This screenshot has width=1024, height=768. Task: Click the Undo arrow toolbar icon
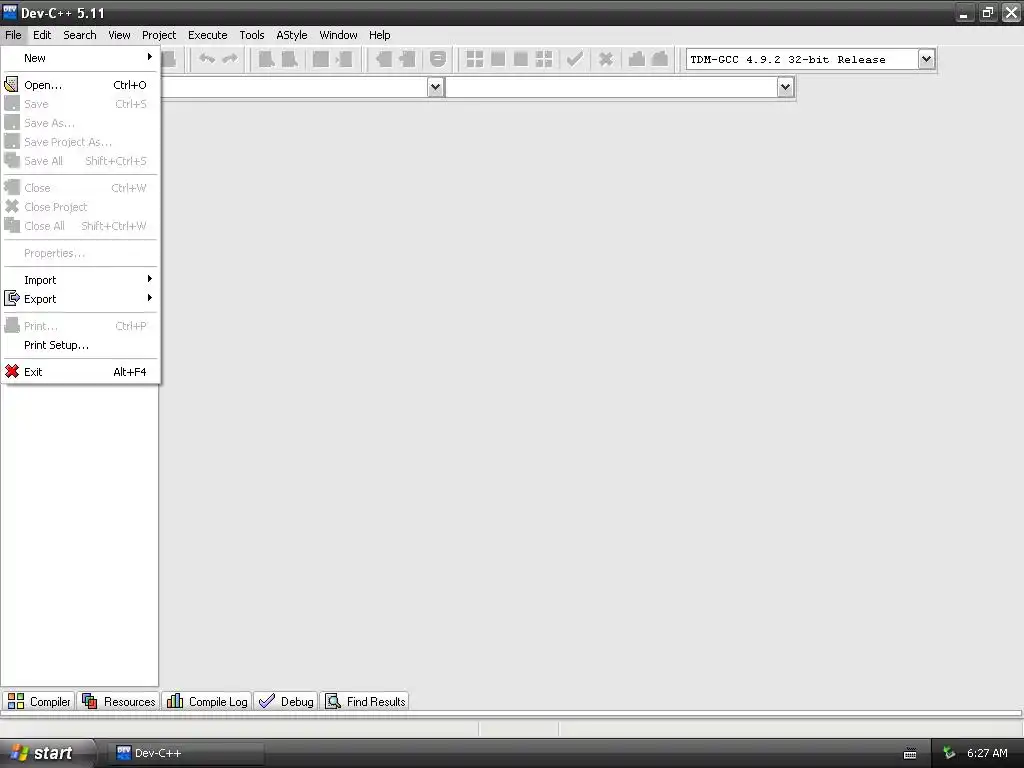click(x=207, y=59)
